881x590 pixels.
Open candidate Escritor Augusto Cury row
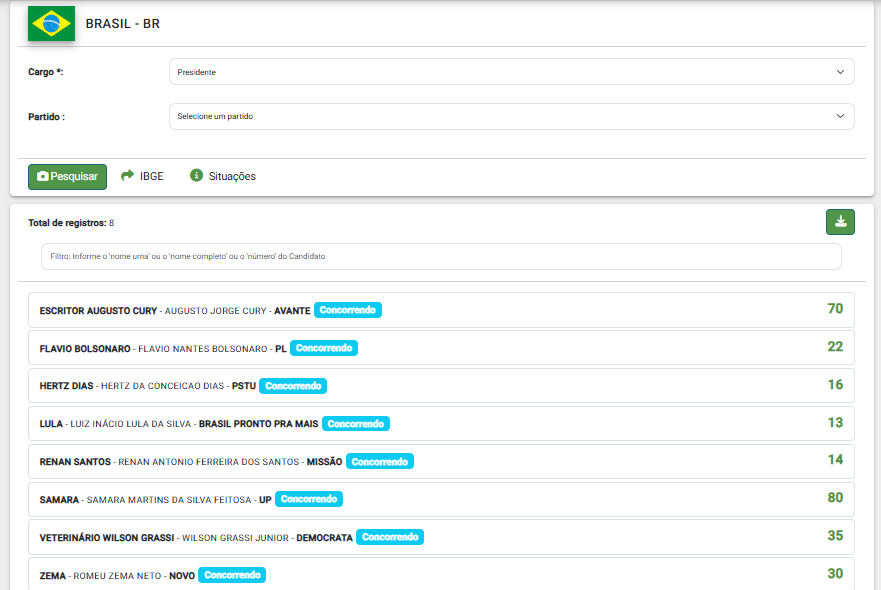tap(441, 310)
